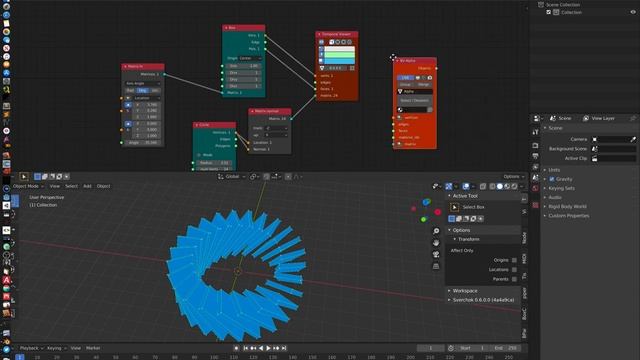This screenshot has height=360, width=640.
Task: Enable Affect Only Origins checkbox
Action: 514,260
